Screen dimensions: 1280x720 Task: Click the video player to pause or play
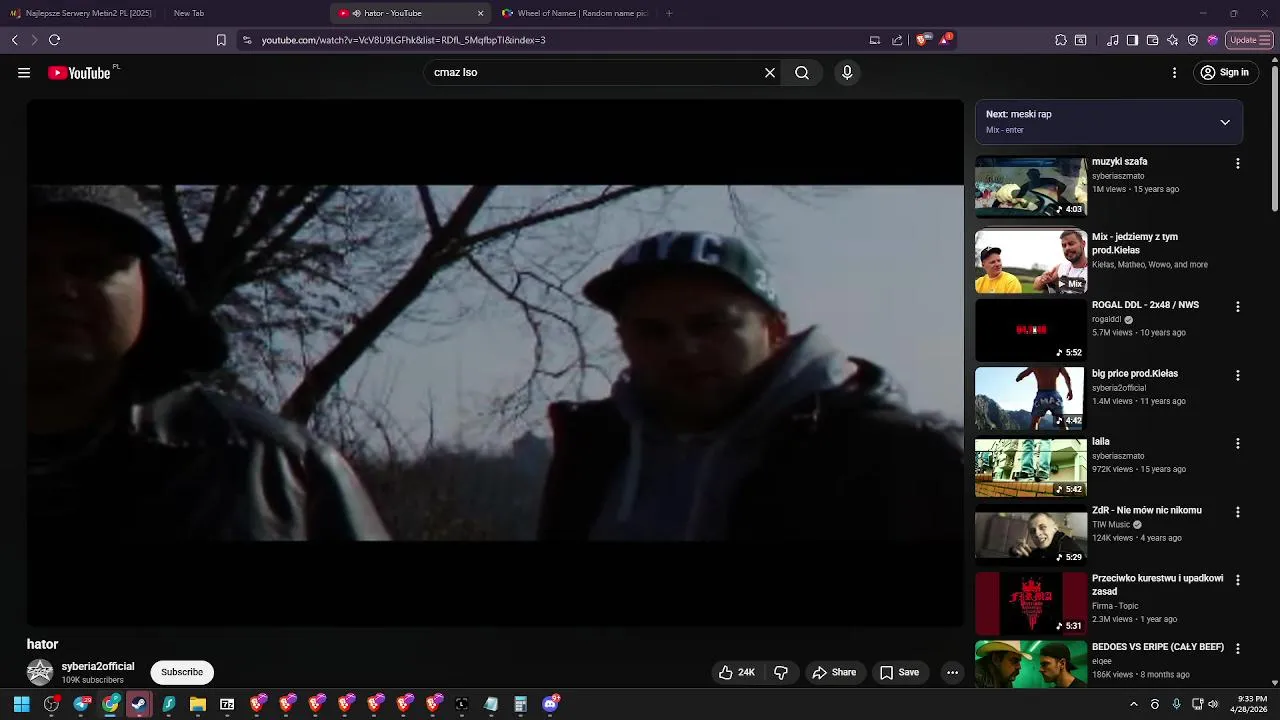pos(495,363)
